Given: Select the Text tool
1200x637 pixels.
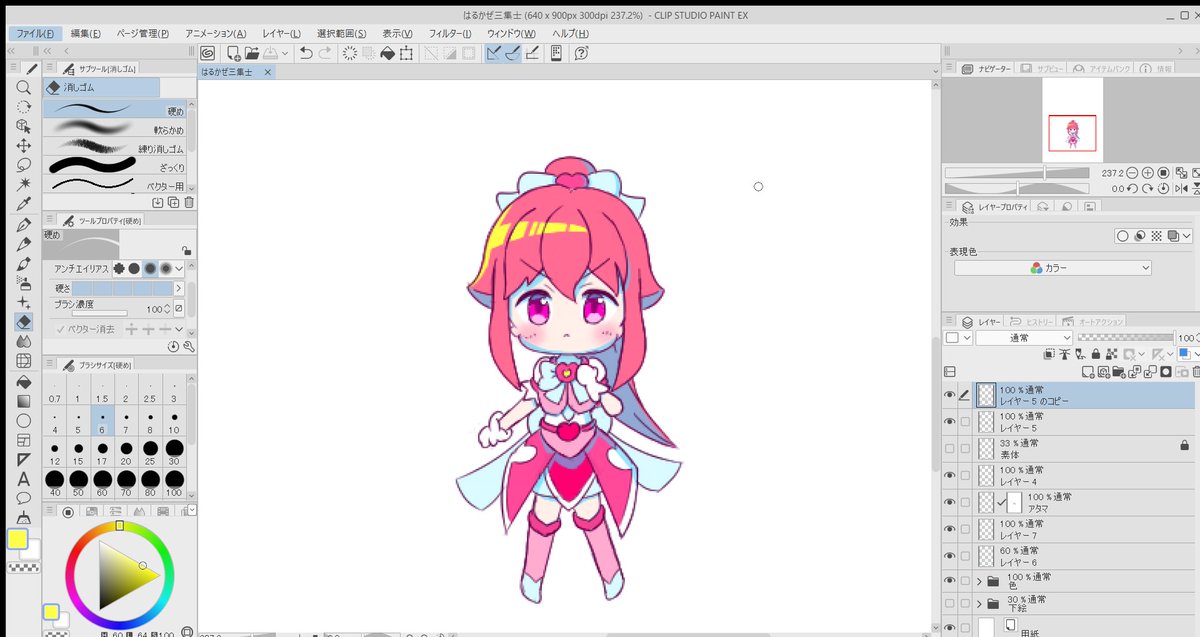Looking at the screenshot, I should tap(23, 479).
